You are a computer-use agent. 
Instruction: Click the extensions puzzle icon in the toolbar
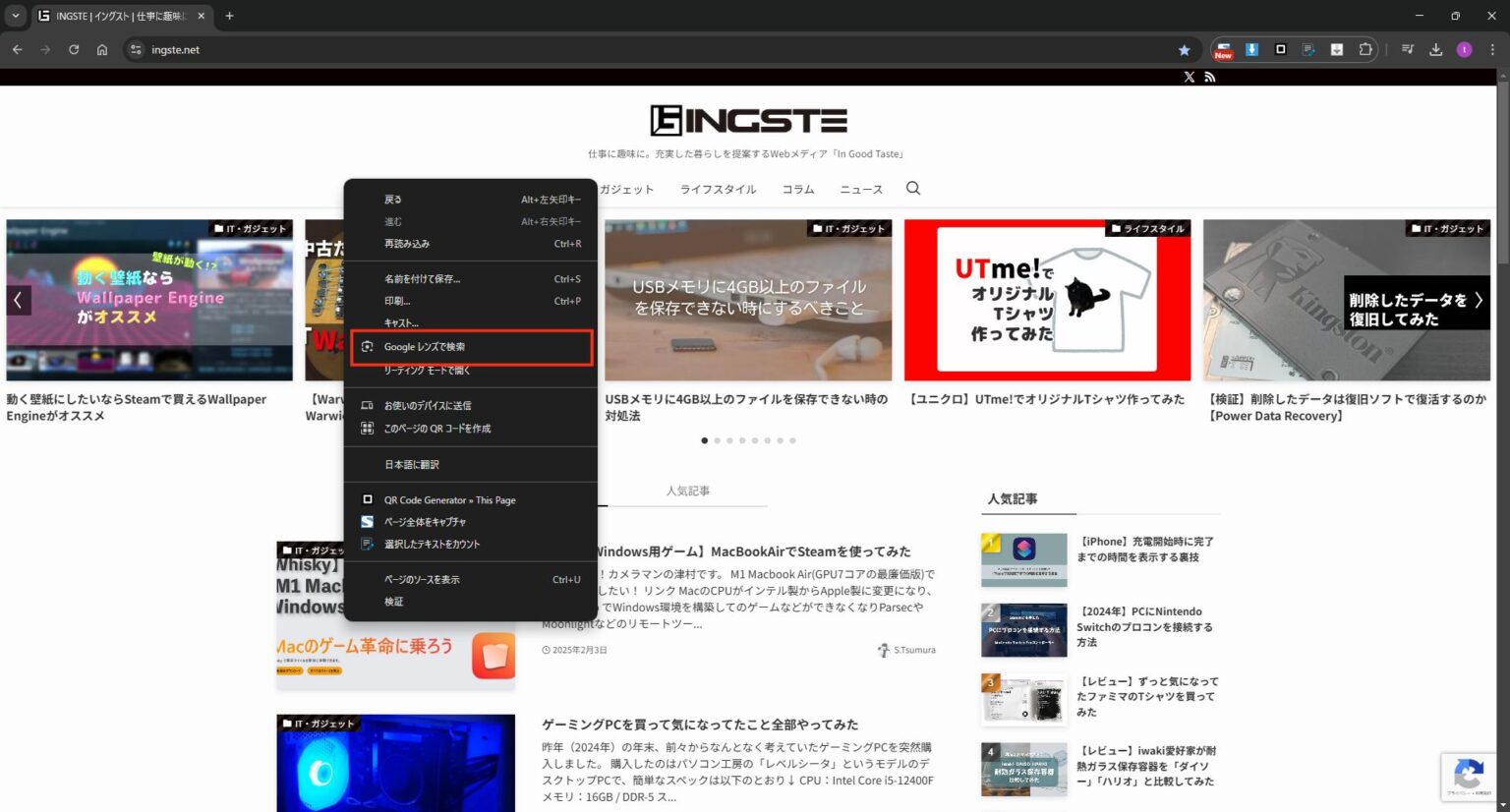[x=1364, y=49]
